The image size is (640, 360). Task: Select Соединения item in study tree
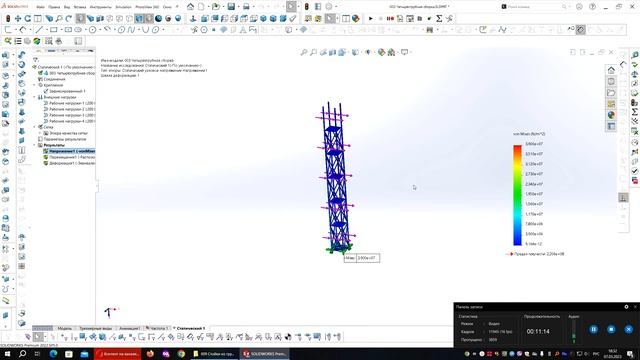[x=51, y=79]
